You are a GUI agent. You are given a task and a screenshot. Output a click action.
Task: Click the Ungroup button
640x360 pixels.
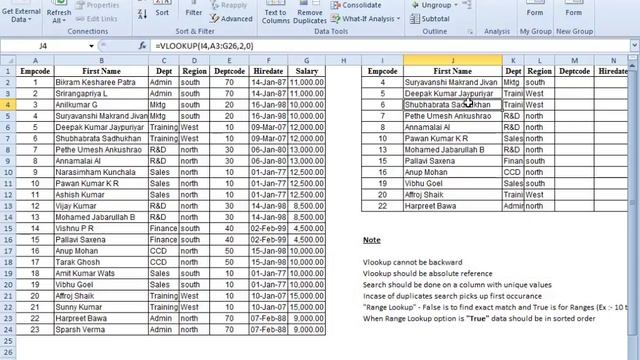(x=431, y=5)
